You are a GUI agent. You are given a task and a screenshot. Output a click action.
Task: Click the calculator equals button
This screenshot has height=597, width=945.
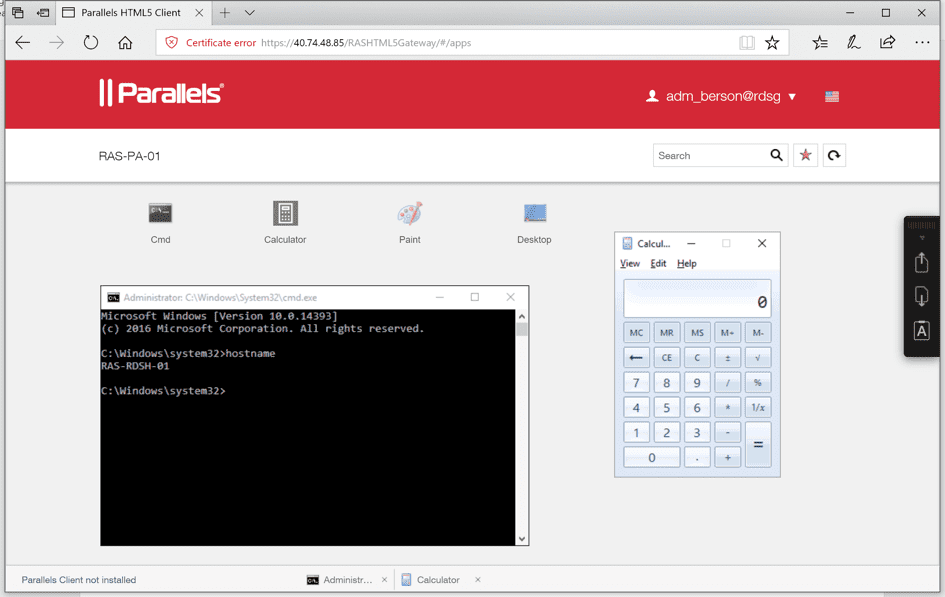click(x=758, y=445)
